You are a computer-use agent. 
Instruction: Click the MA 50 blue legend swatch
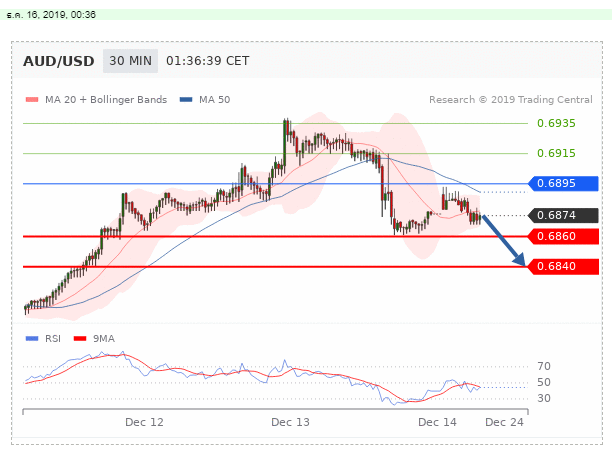[x=186, y=100]
